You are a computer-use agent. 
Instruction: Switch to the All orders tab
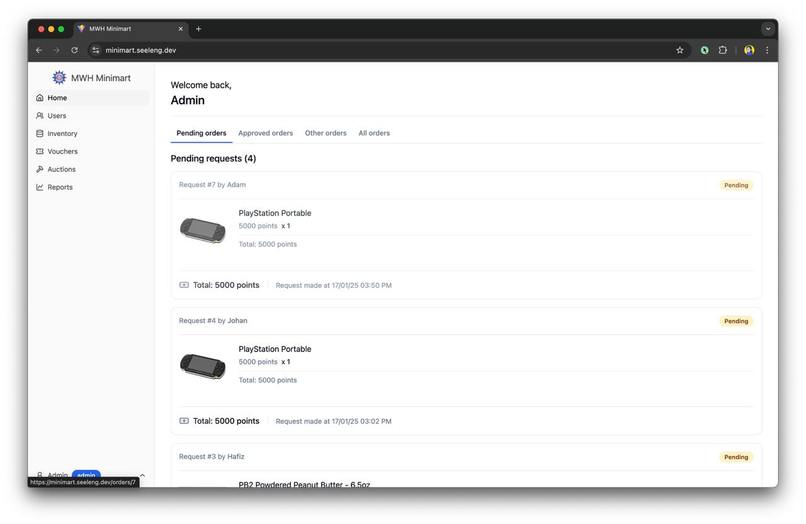[x=374, y=133]
